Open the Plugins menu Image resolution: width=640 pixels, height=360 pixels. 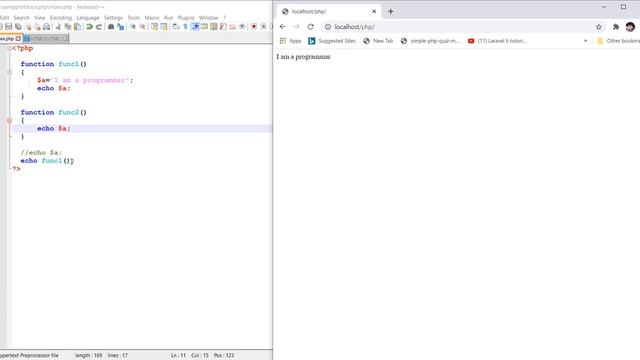(x=186, y=18)
